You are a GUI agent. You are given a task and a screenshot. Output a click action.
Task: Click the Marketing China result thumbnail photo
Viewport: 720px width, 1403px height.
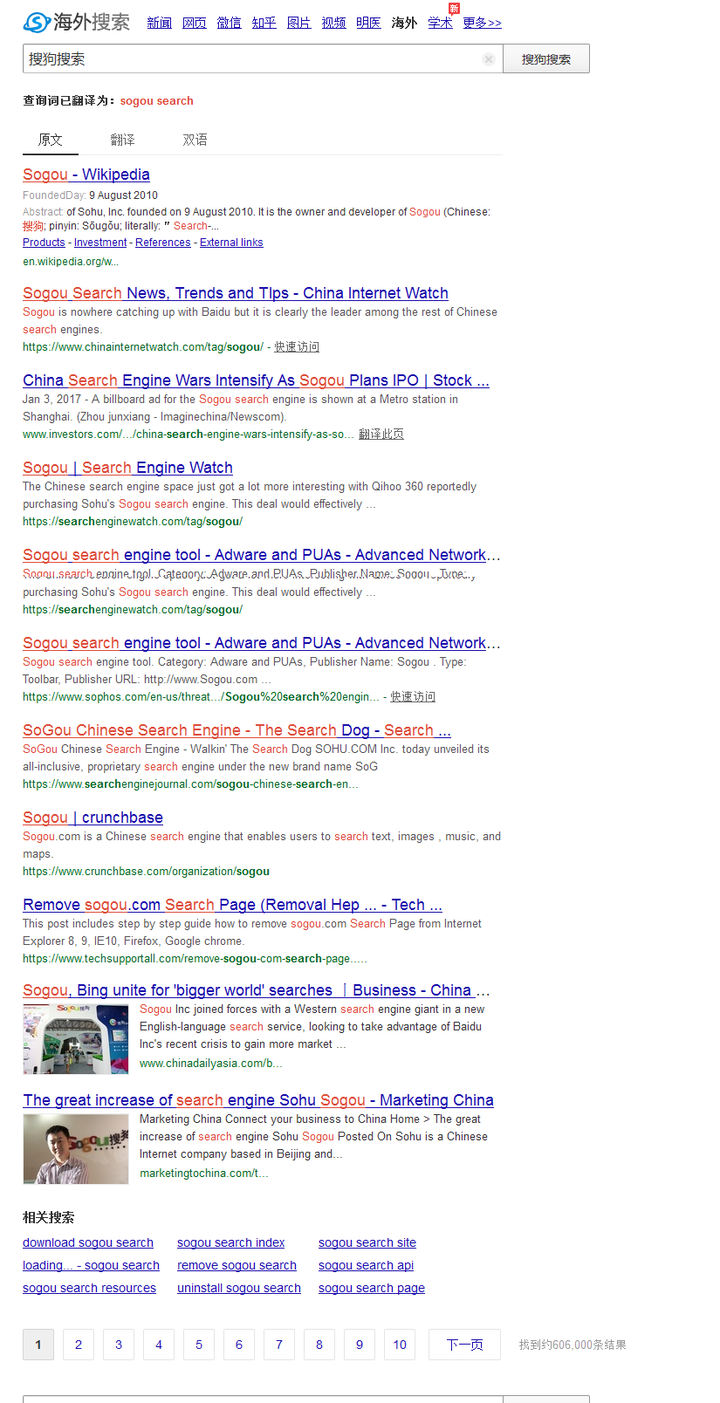pos(76,1149)
